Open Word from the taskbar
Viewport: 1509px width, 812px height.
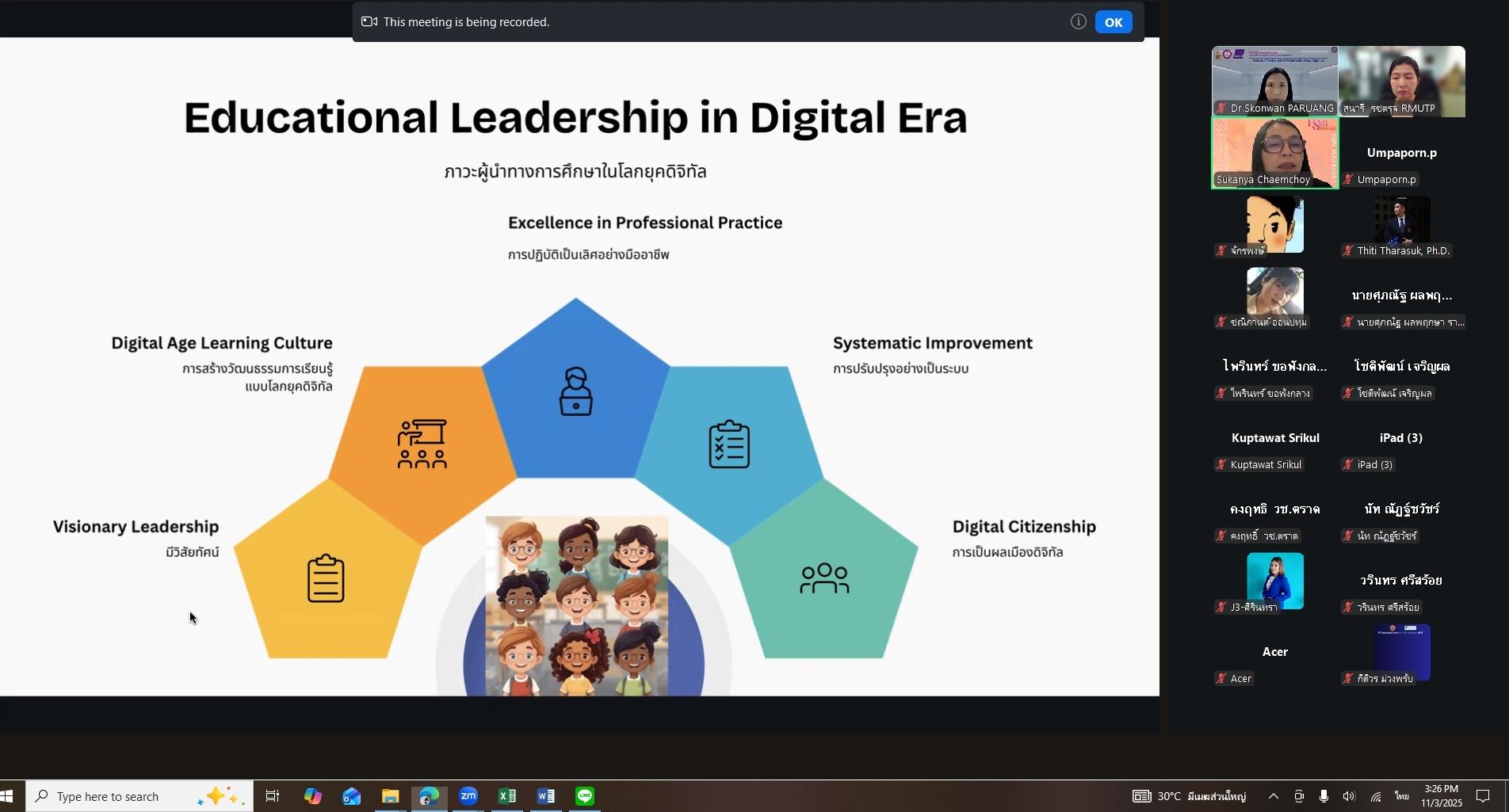[546, 796]
